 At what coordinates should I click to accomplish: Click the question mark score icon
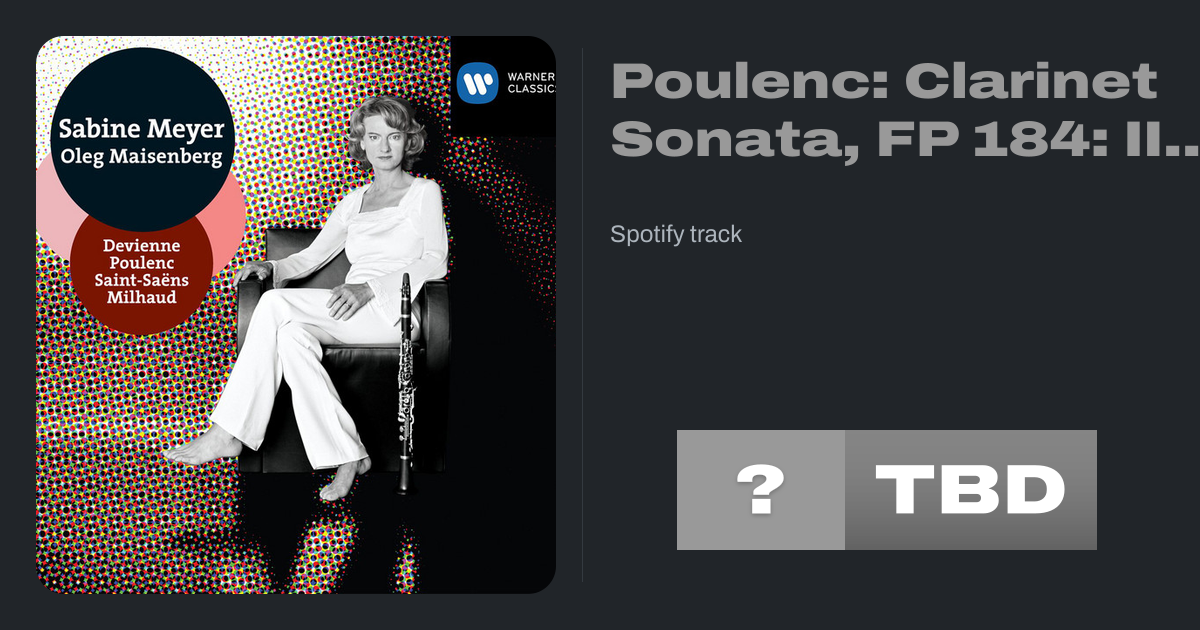click(x=760, y=490)
